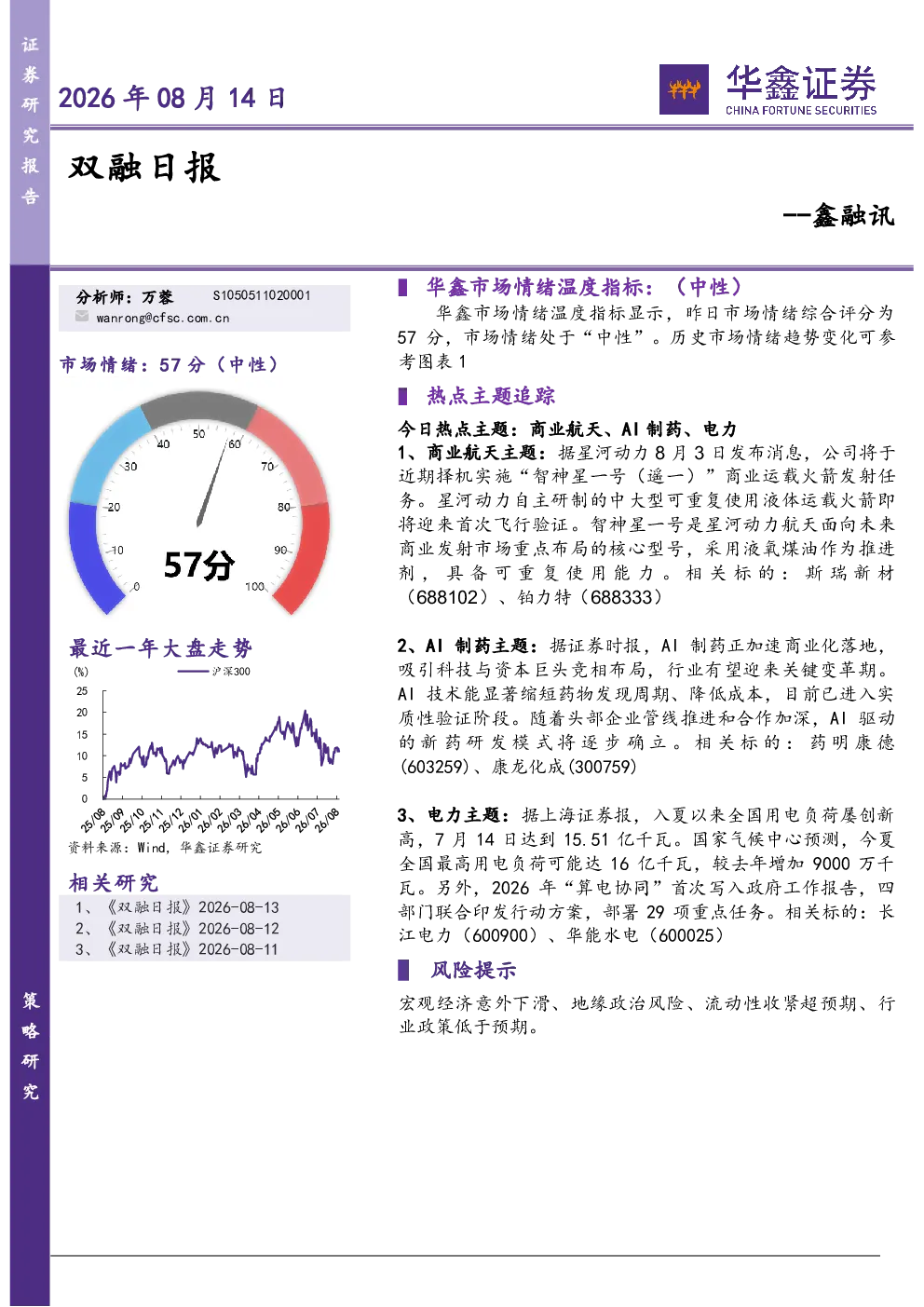Click the report title 双融日报
Image resolution: width=924 pixels, height=1307 pixels.
[x=144, y=168]
